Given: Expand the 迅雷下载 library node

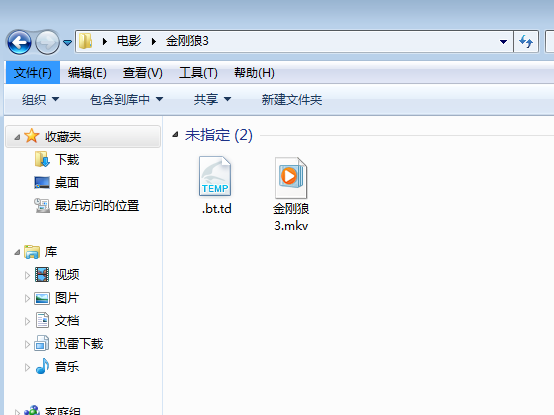Looking at the screenshot, I should (27, 344).
